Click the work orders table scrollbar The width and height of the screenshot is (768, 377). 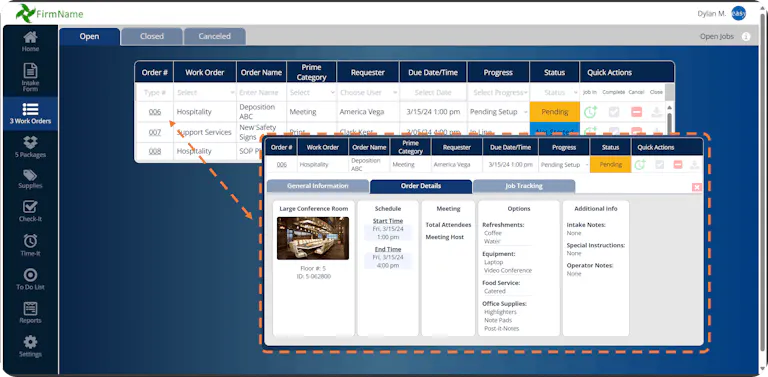pyautogui.click(x=670, y=118)
